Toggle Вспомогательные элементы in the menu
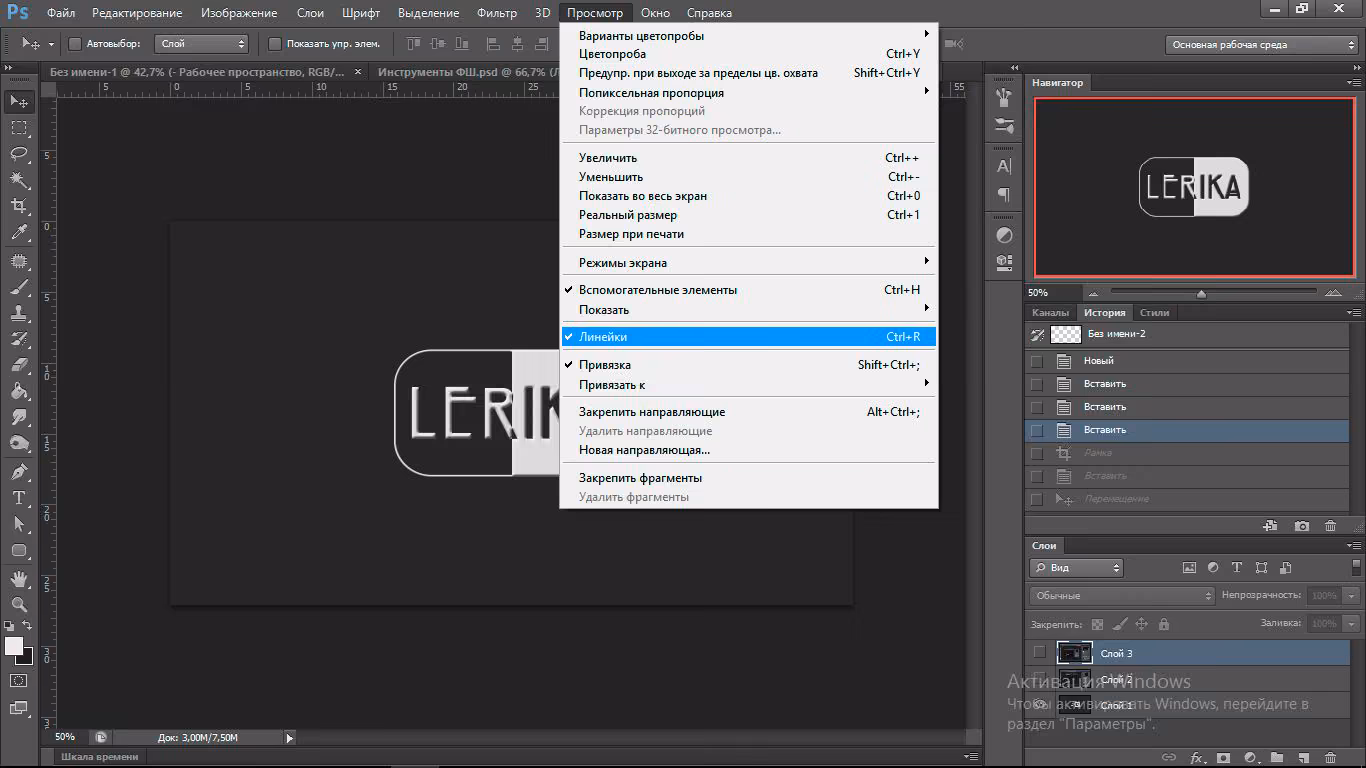The image size is (1366, 768). (748, 290)
